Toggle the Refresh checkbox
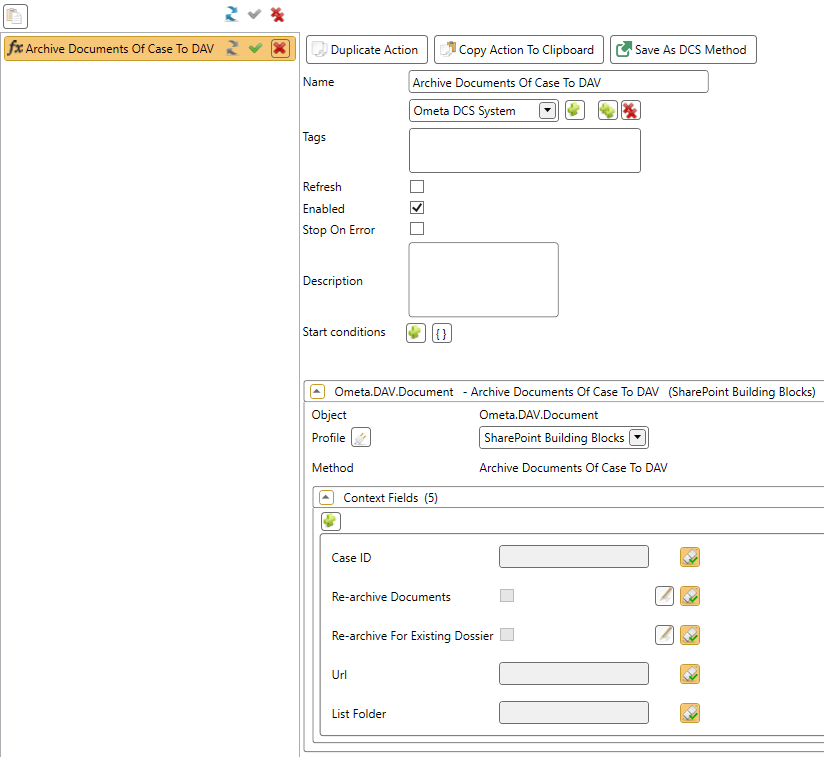The image size is (824, 757). coord(417,186)
